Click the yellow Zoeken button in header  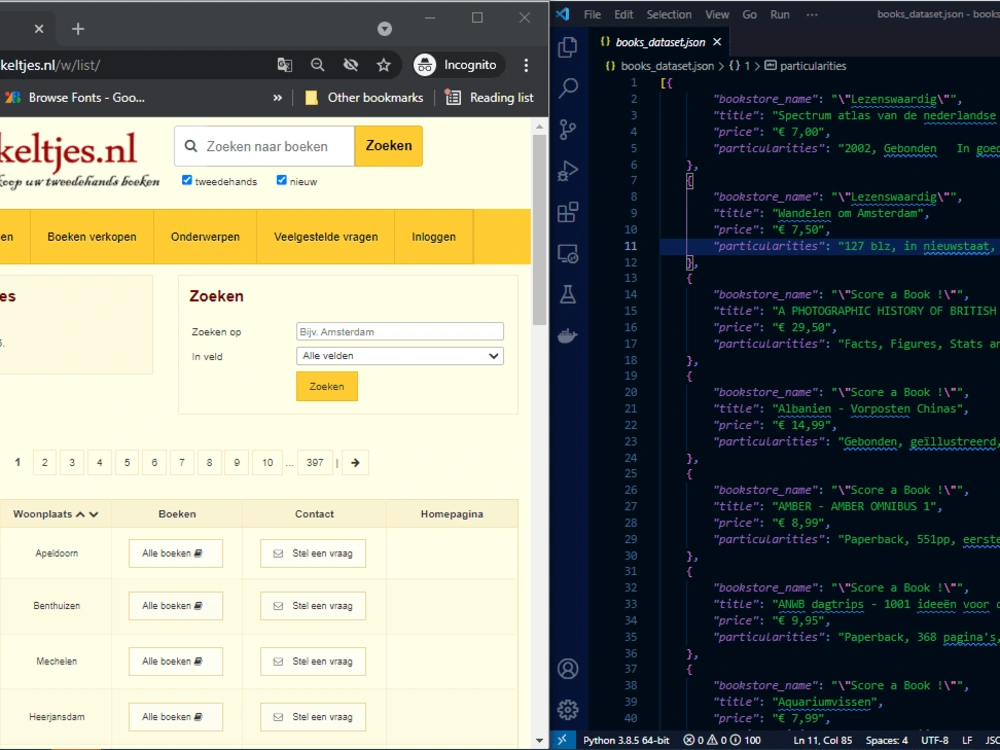click(x=388, y=146)
